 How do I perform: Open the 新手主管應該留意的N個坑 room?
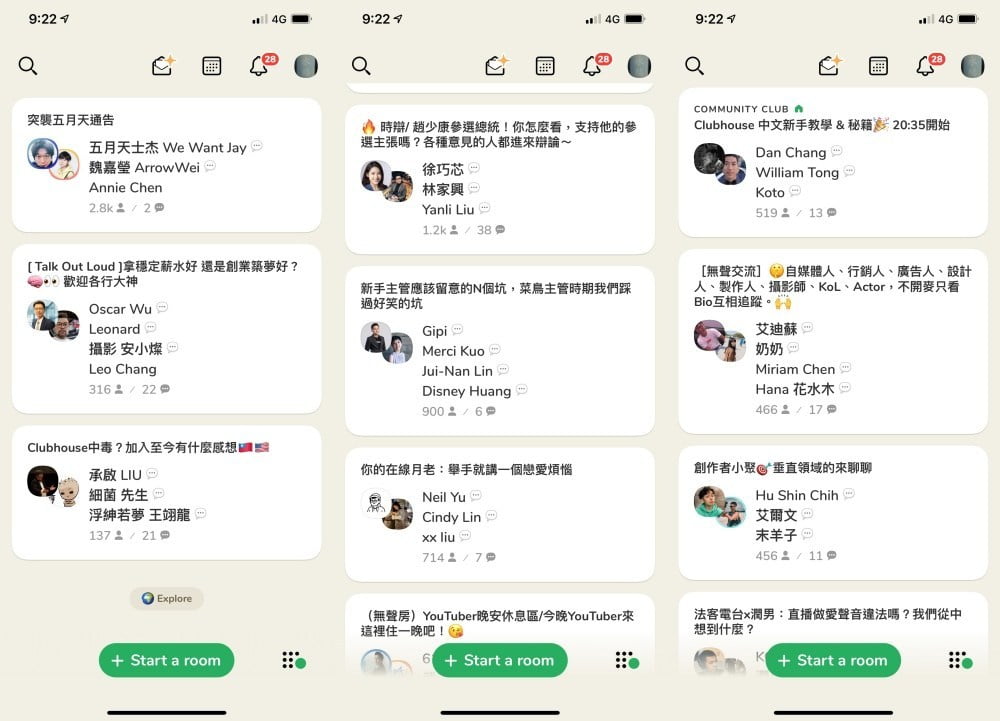tap(500, 351)
